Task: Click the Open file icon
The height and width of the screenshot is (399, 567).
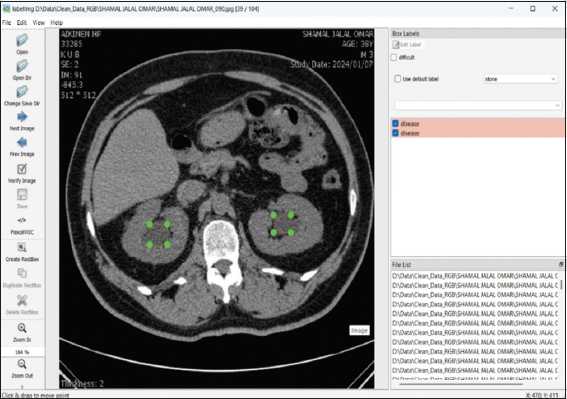Action: click(x=22, y=40)
